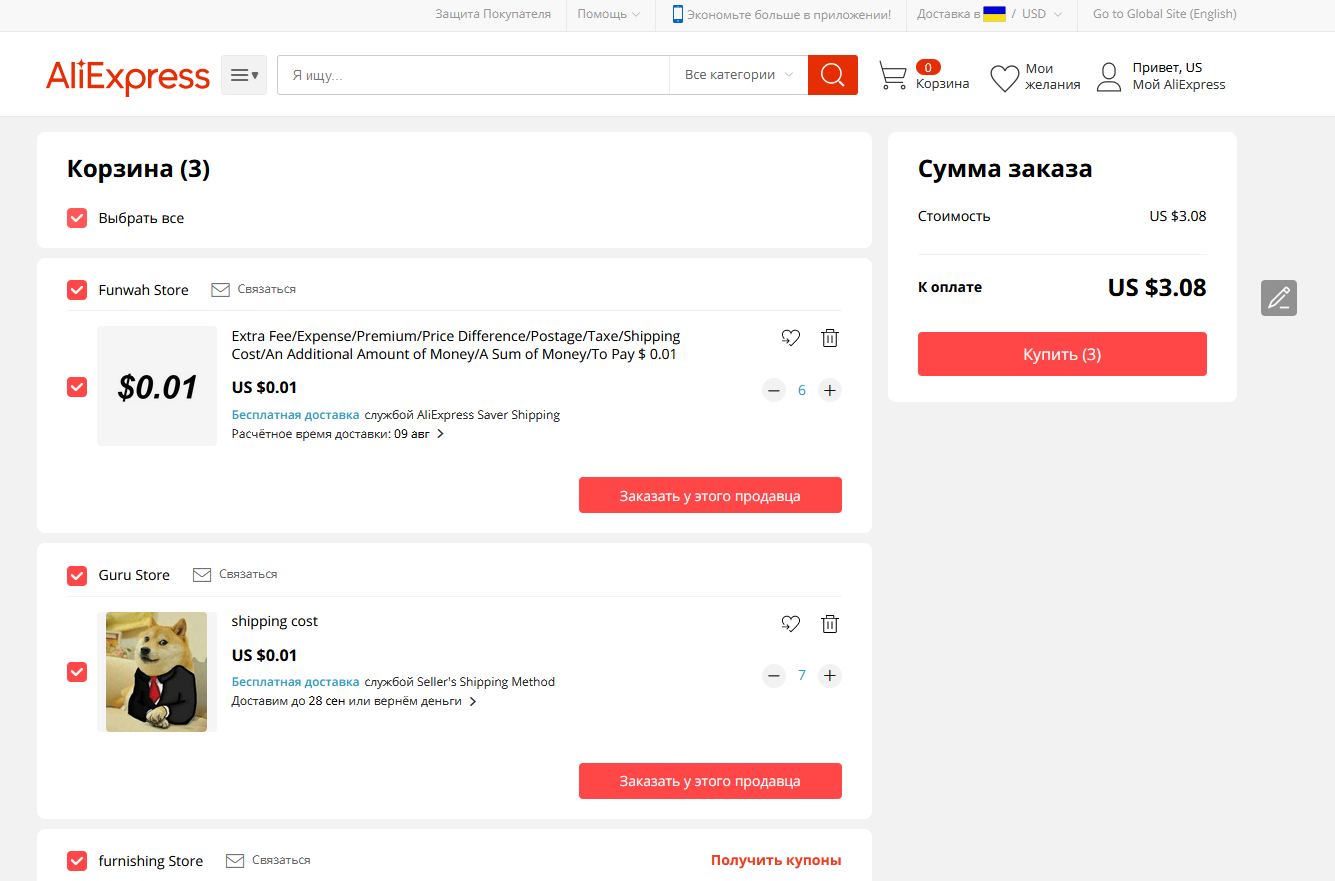This screenshot has height=881, width=1335.
Task: Open the Guru Store name link
Action: pyautogui.click(x=134, y=575)
